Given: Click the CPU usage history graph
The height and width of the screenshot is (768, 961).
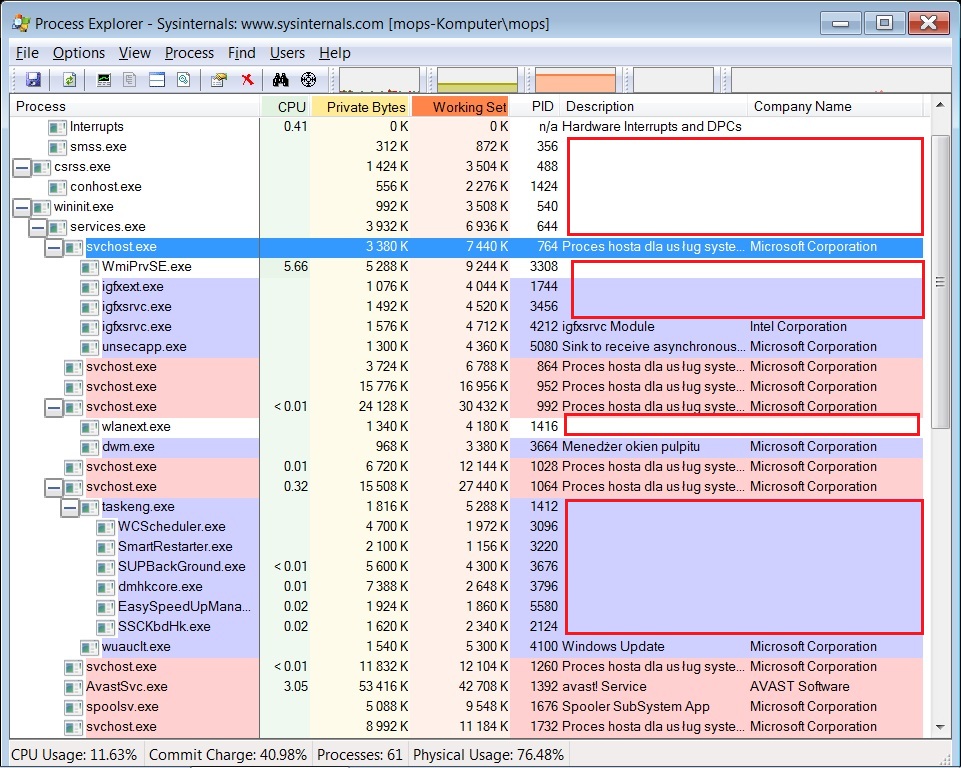Looking at the screenshot, I should tap(379, 80).
